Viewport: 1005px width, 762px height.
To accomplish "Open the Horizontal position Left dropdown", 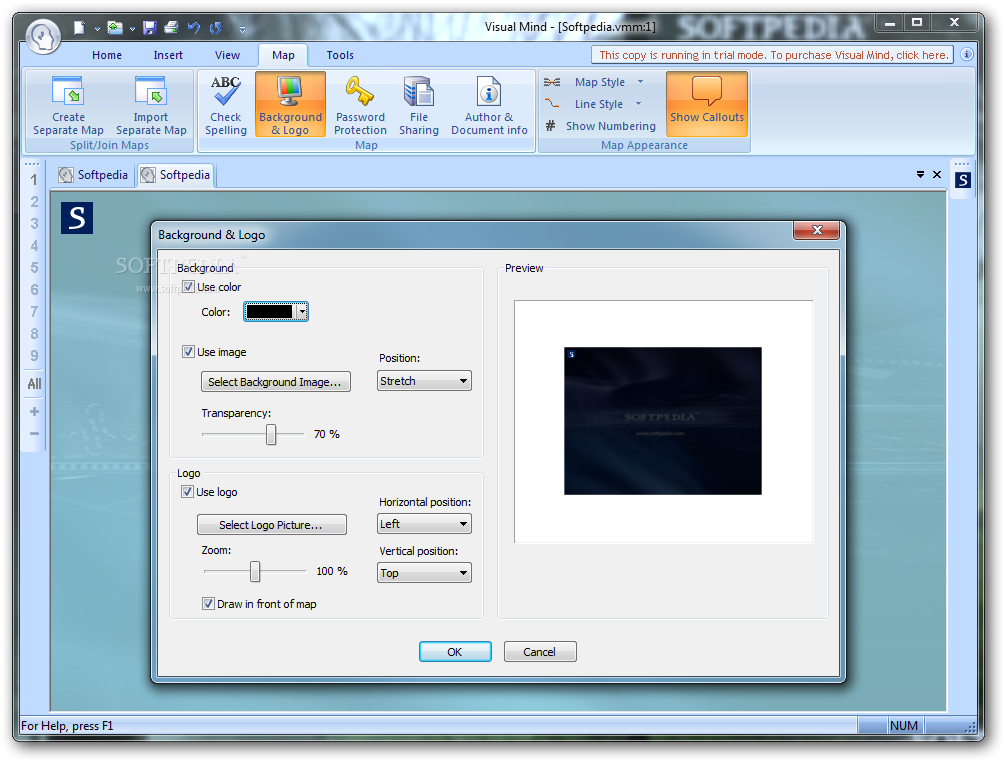I will [424, 524].
